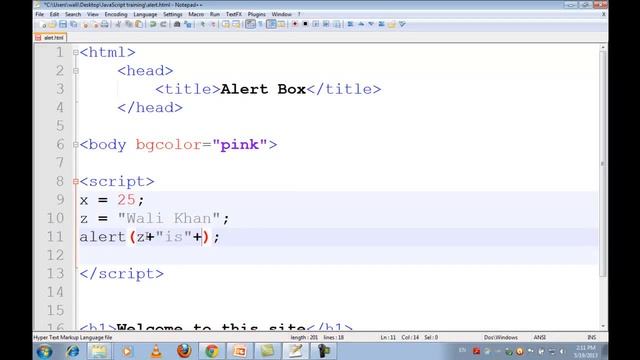This screenshot has height=360, width=640.
Task: Open user defined language dialog icon
Action: tap(282, 24)
